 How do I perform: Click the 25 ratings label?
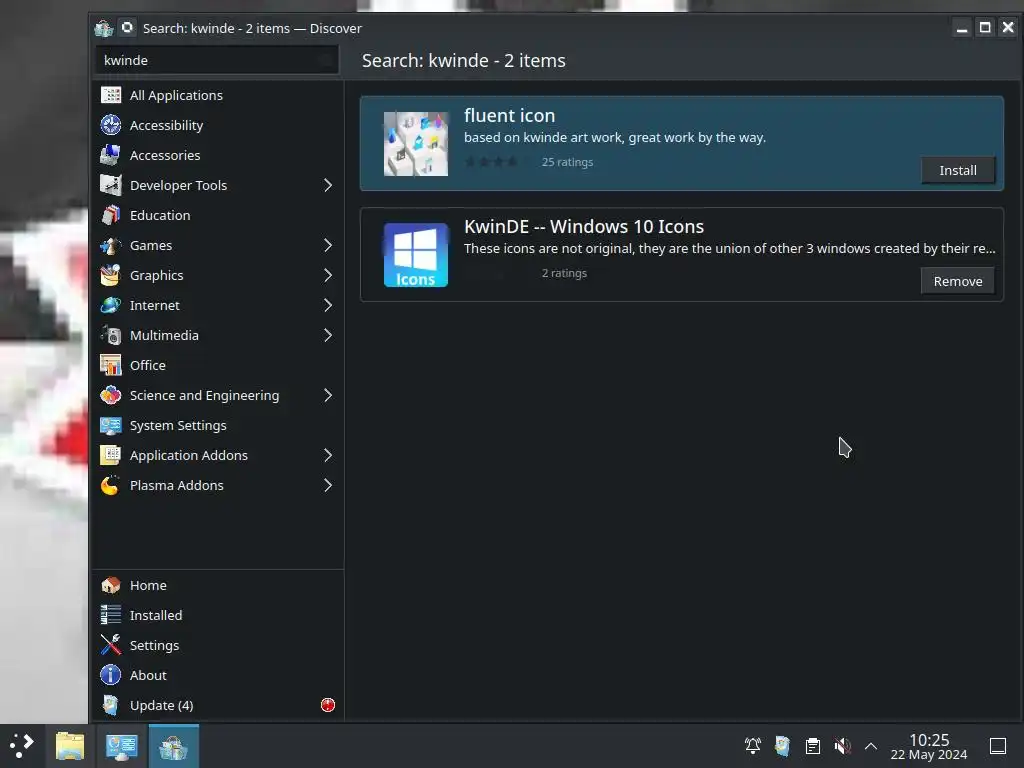click(x=567, y=162)
